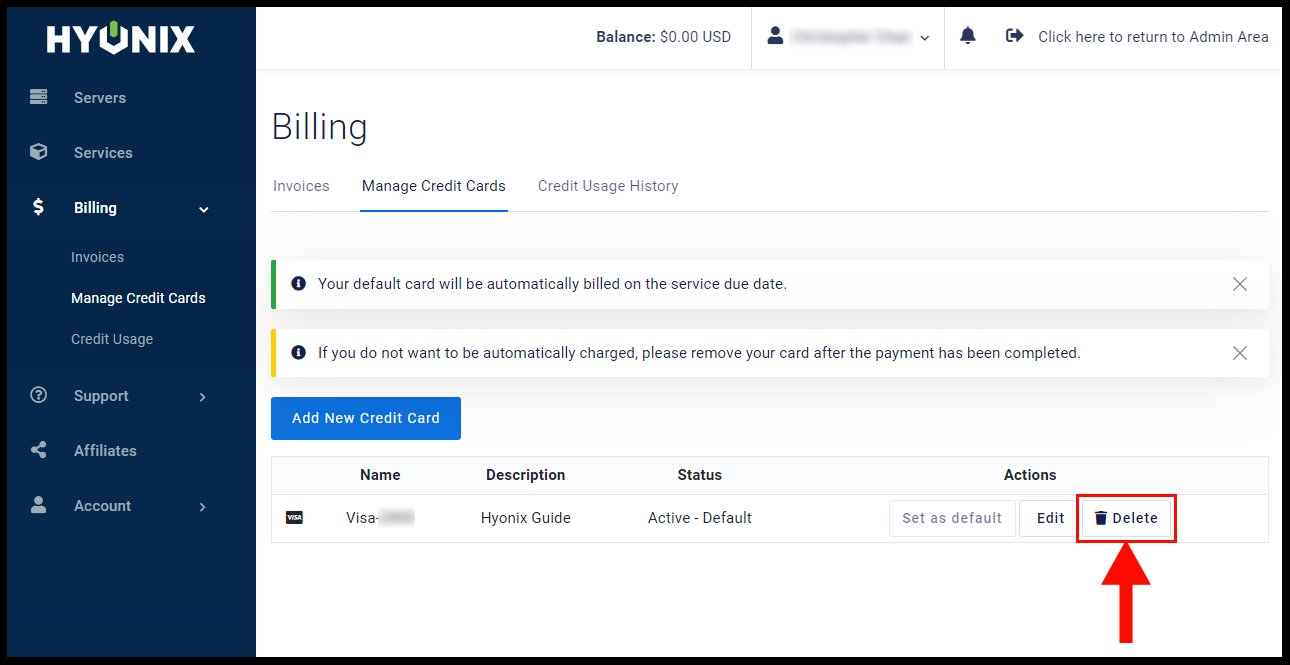Edit the Hyonix Guide credit card
This screenshot has height=665, width=1290.
[1049, 518]
